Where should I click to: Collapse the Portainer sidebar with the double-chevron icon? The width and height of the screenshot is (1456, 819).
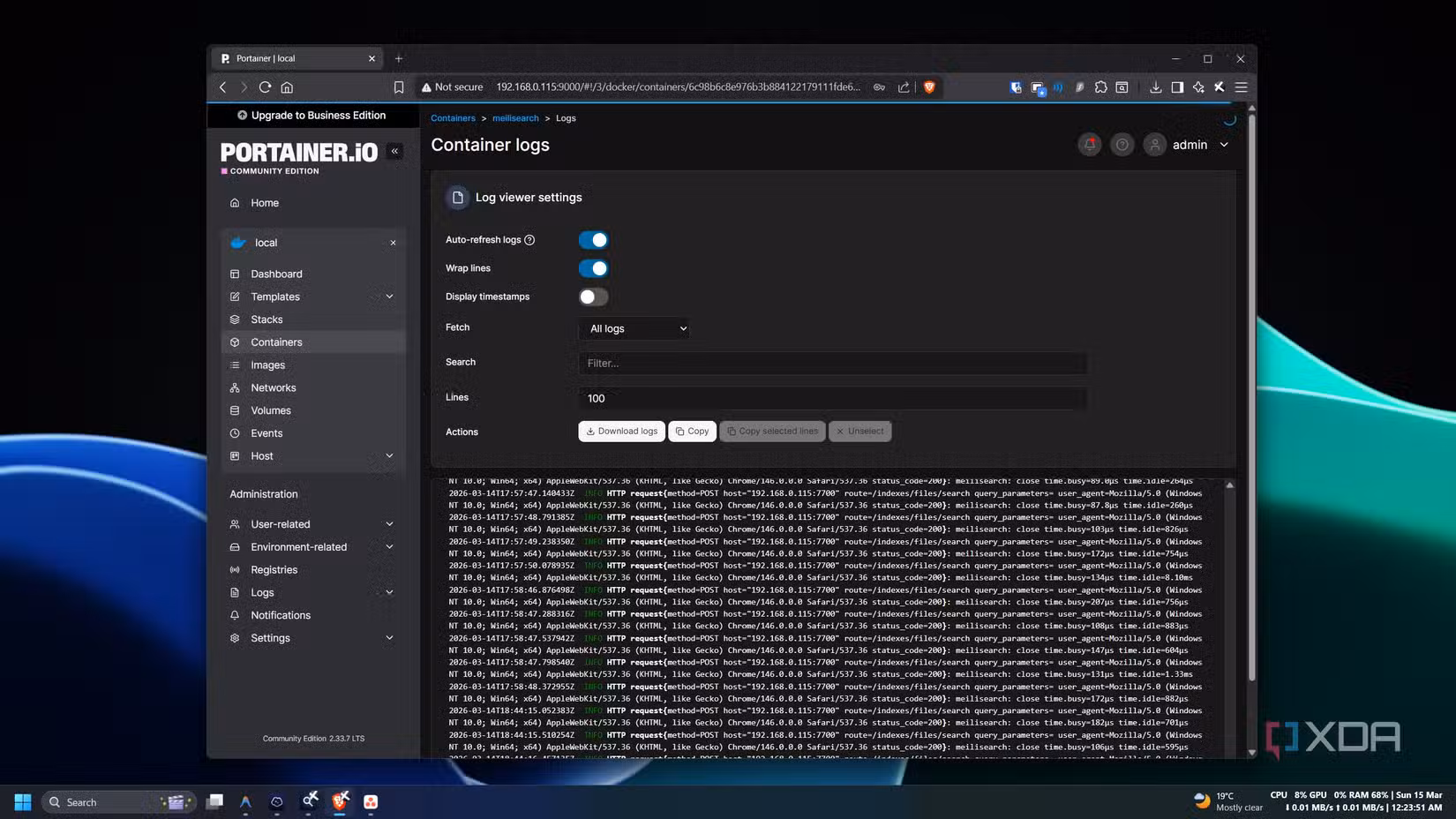coord(394,151)
